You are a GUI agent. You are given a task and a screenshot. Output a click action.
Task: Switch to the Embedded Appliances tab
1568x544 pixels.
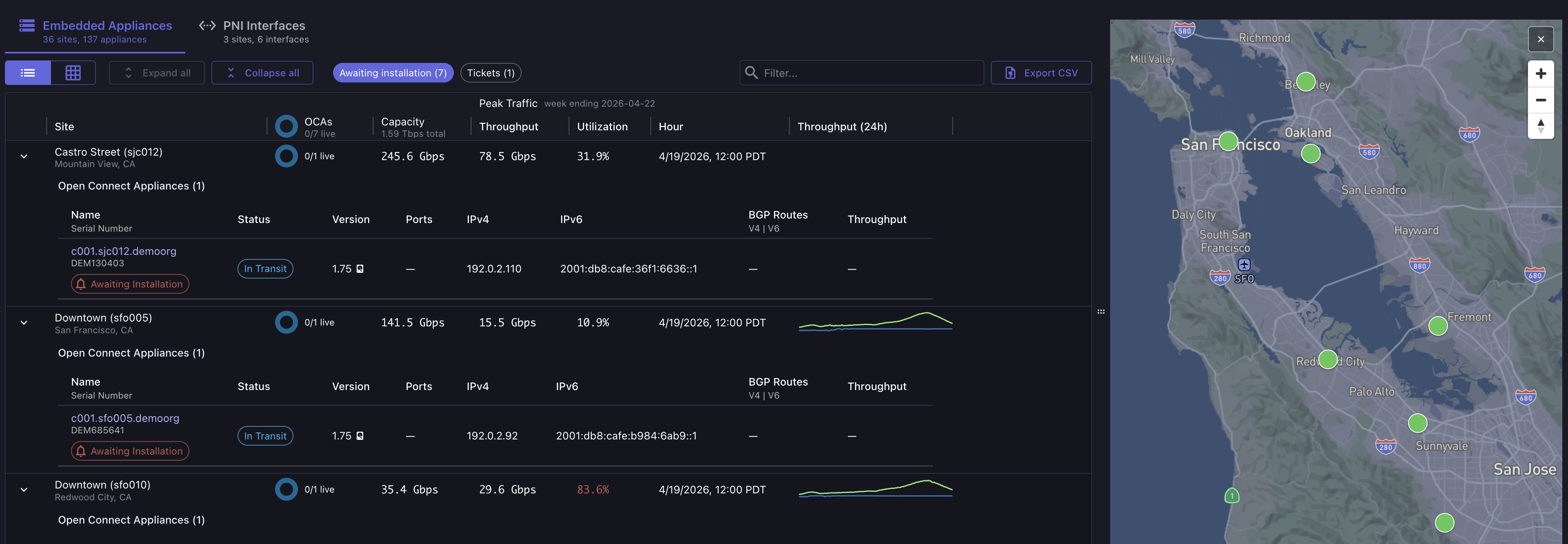pyautogui.click(x=95, y=32)
